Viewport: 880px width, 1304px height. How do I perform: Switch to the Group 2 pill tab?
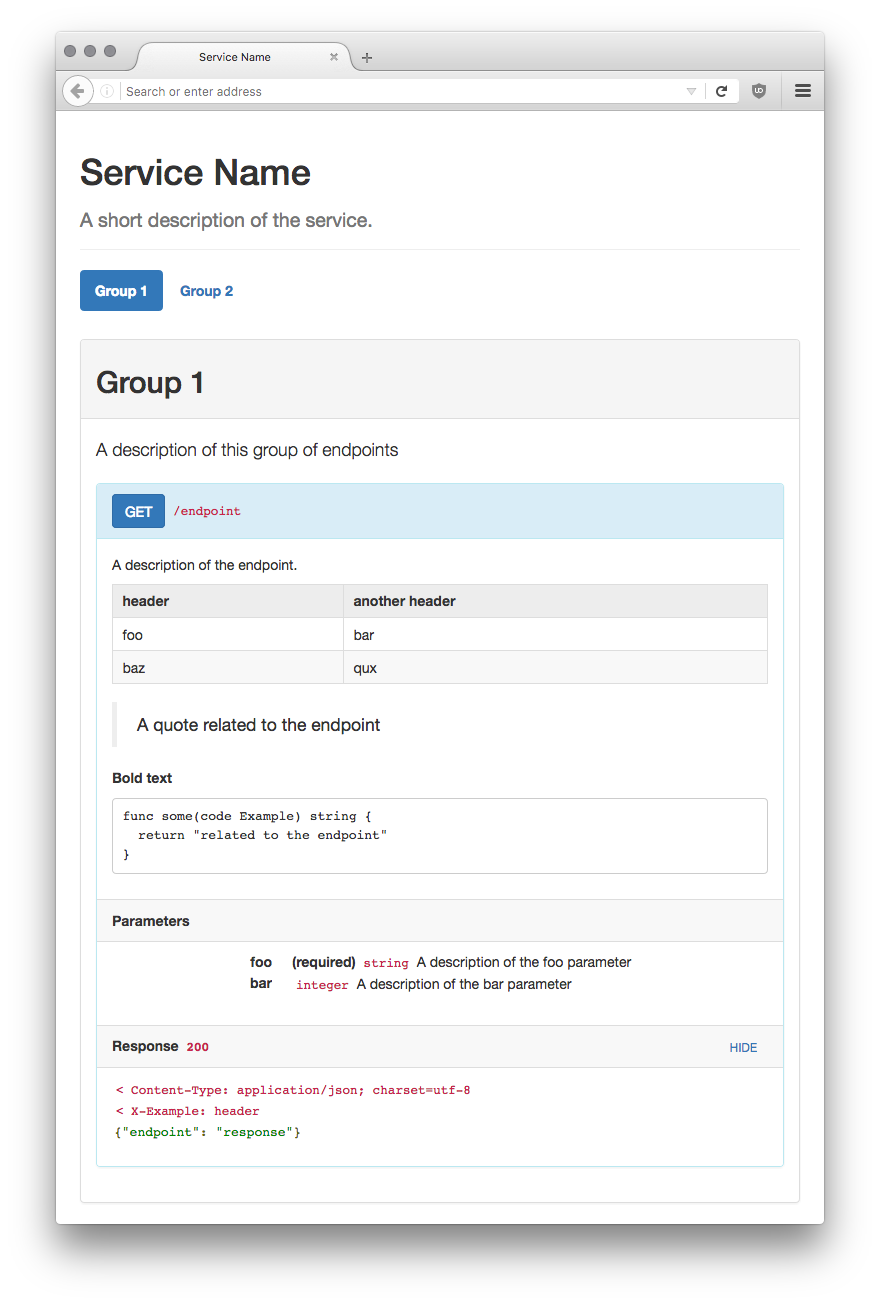tap(206, 291)
